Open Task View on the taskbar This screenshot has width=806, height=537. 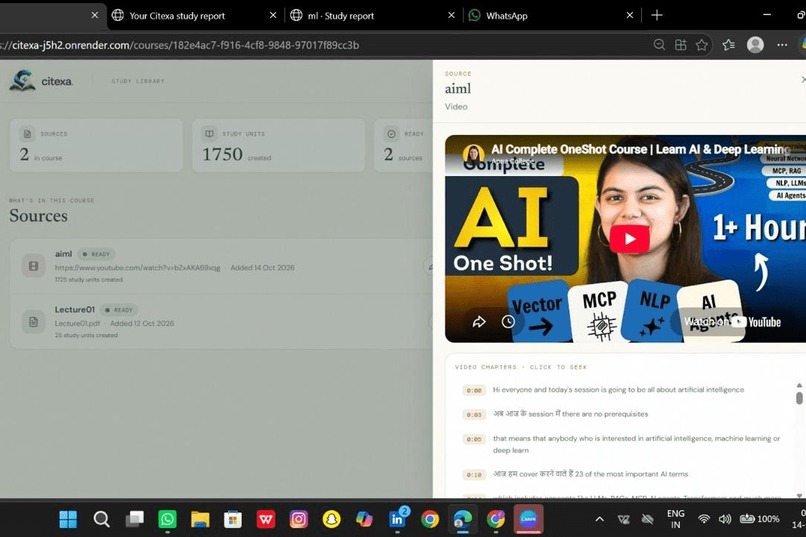click(x=135, y=519)
